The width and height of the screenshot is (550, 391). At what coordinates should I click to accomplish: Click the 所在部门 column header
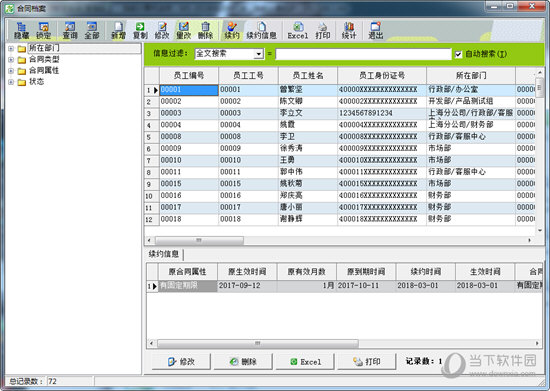coord(471,75)
